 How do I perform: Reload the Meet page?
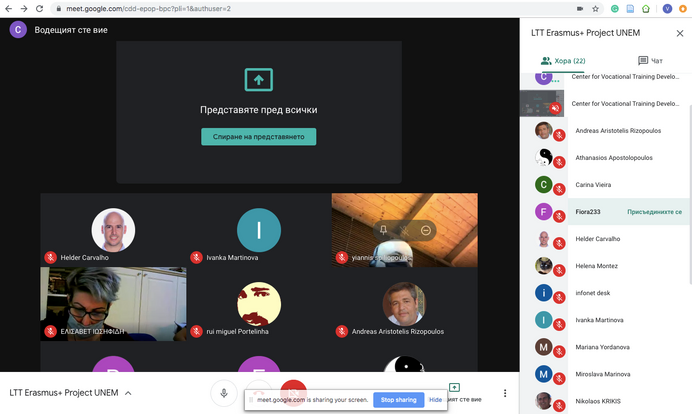pos(39,8)
